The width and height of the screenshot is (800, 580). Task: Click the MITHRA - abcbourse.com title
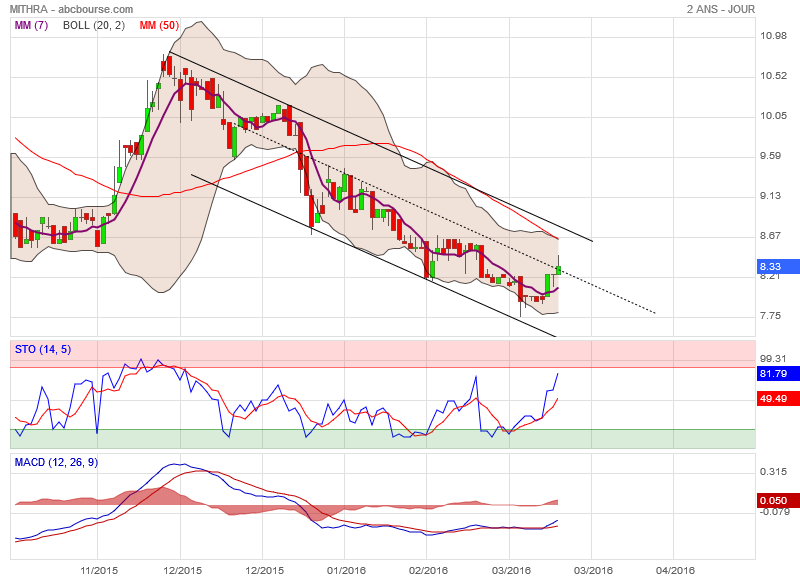pos(71,9)
